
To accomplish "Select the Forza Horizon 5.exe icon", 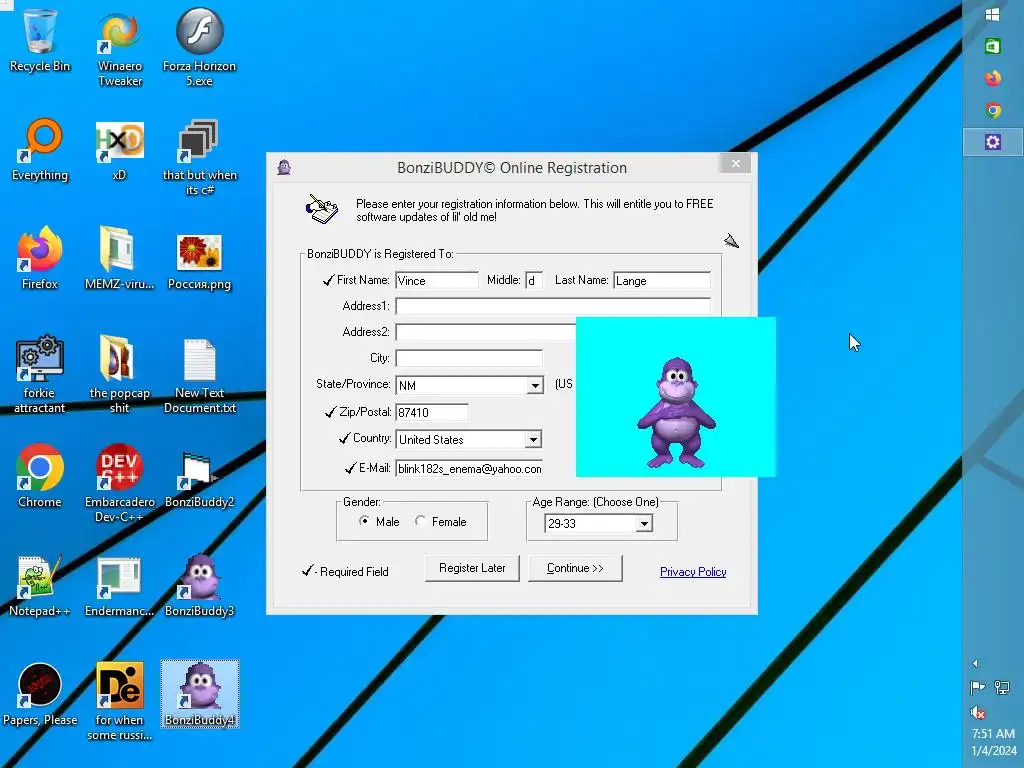I will 199,48.
